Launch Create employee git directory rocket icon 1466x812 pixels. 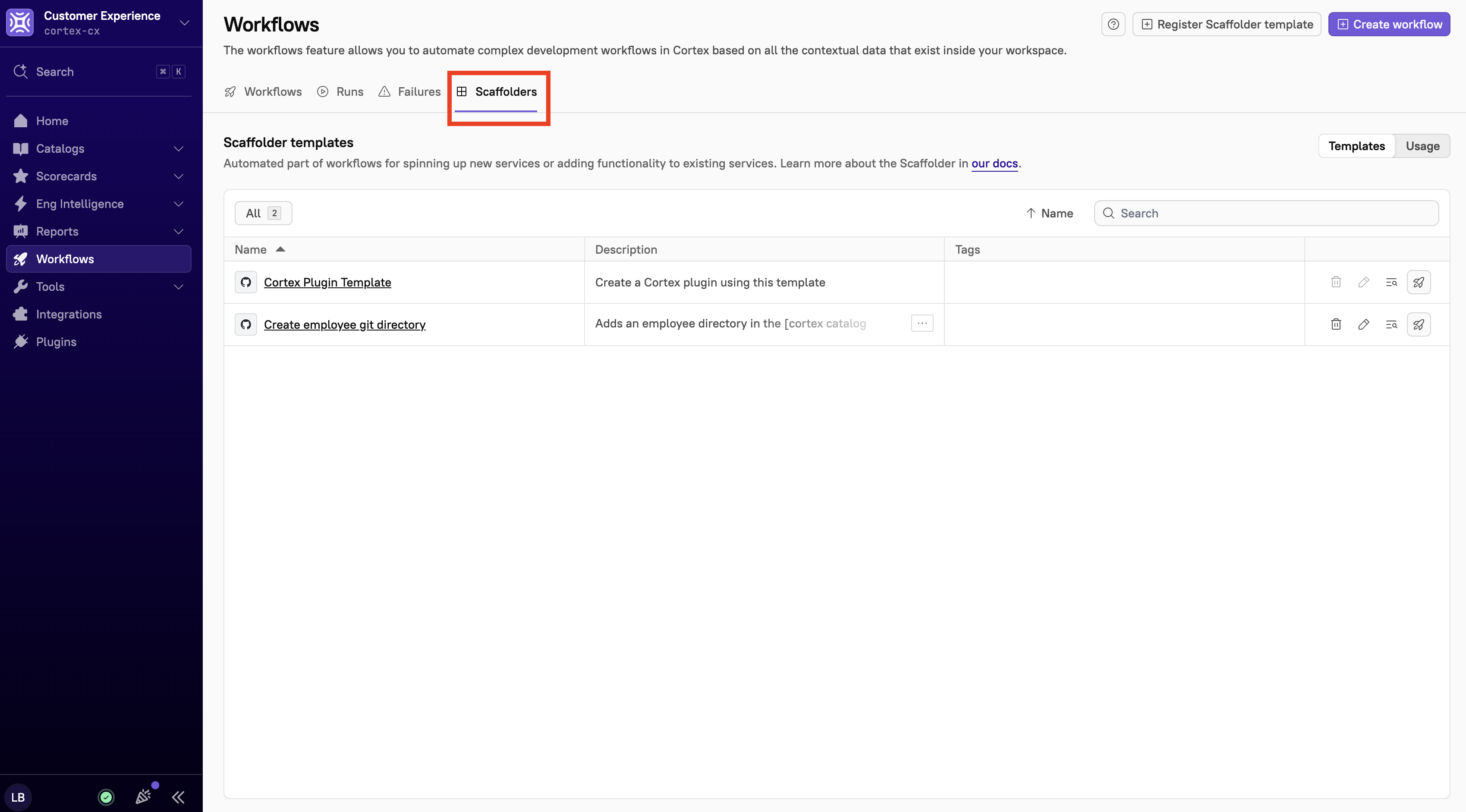[1419, 324]
